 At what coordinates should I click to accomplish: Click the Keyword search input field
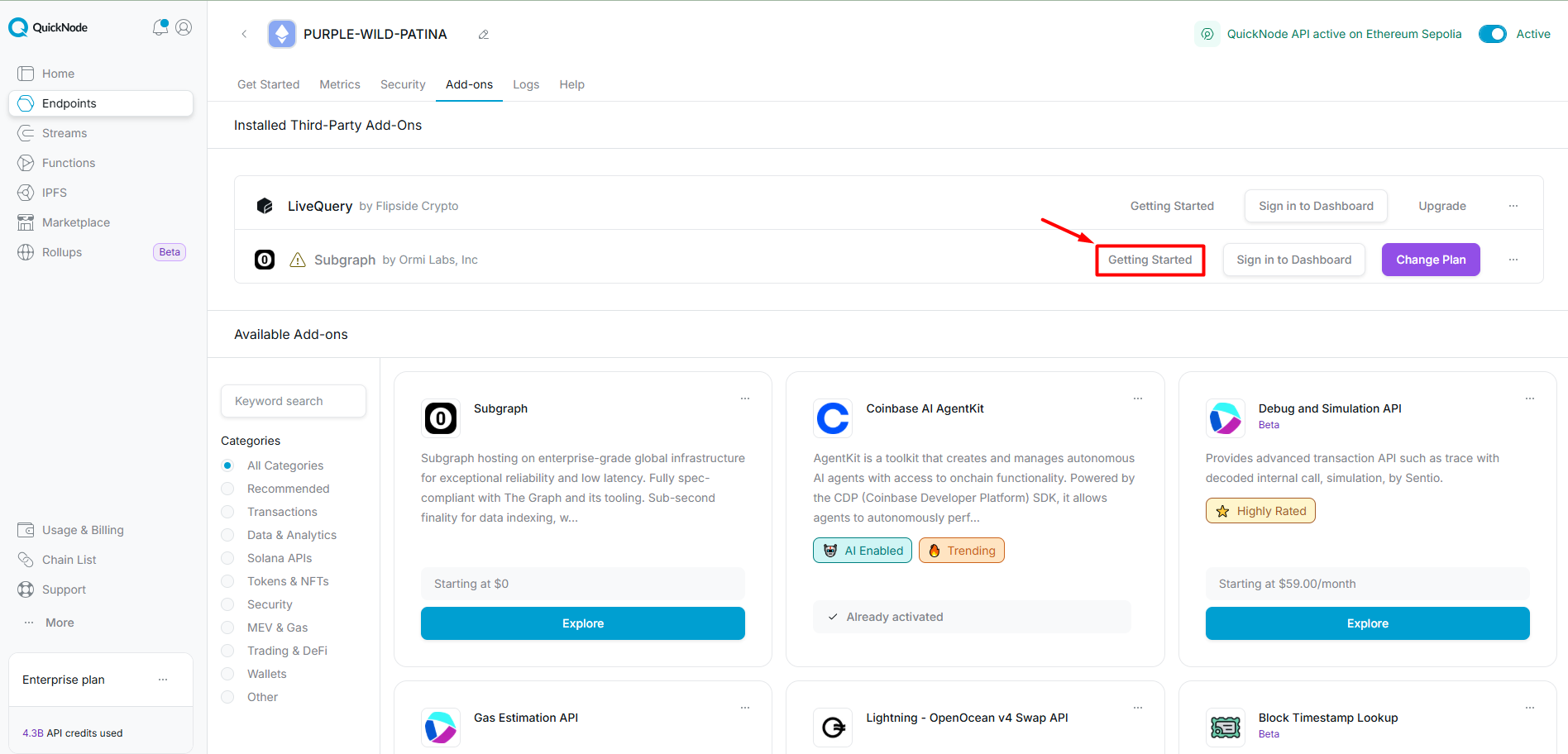(294, 401)
